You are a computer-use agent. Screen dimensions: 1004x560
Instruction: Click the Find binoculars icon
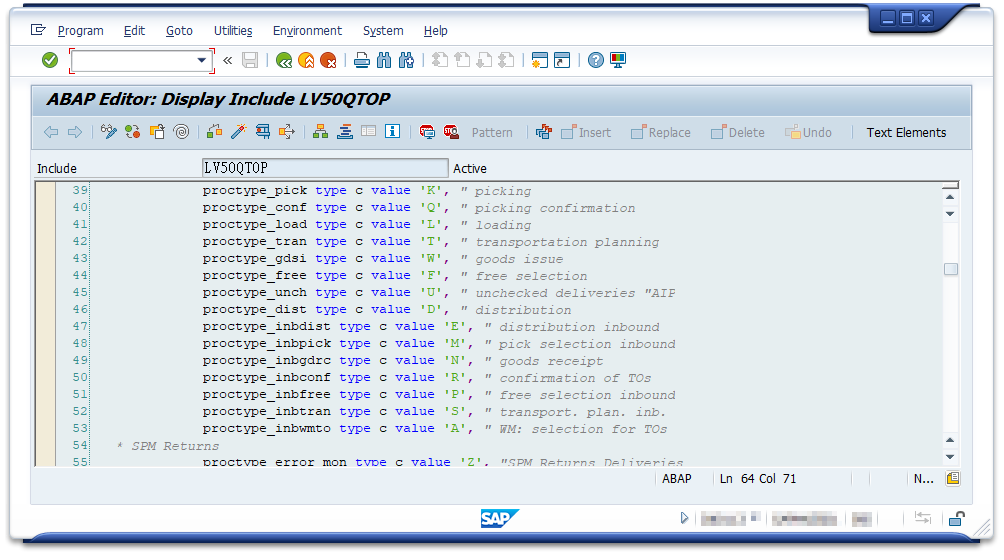[x=384, y=60]
